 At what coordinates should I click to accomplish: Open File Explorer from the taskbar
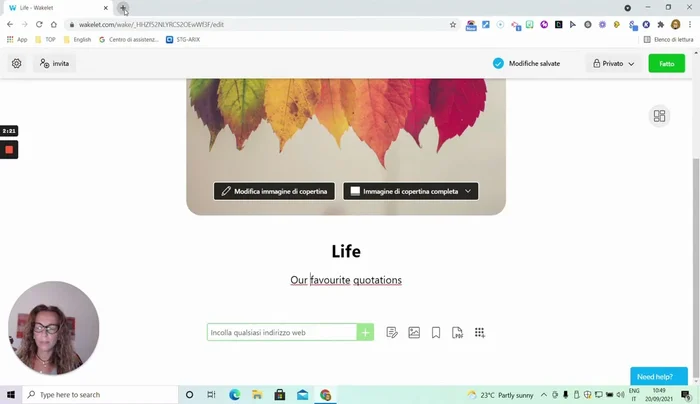pyautogui.click(x=257, y=395)
